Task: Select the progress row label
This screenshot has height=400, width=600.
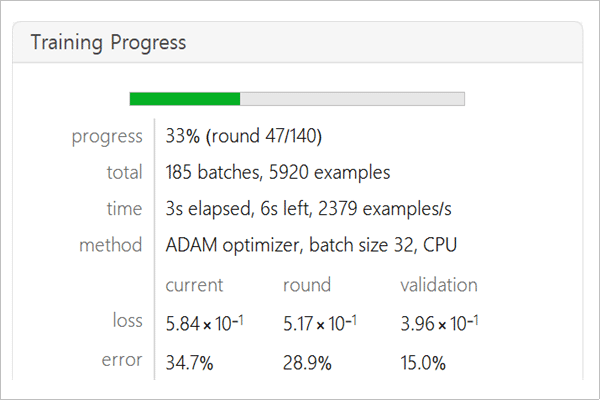Action: (107, 137)
